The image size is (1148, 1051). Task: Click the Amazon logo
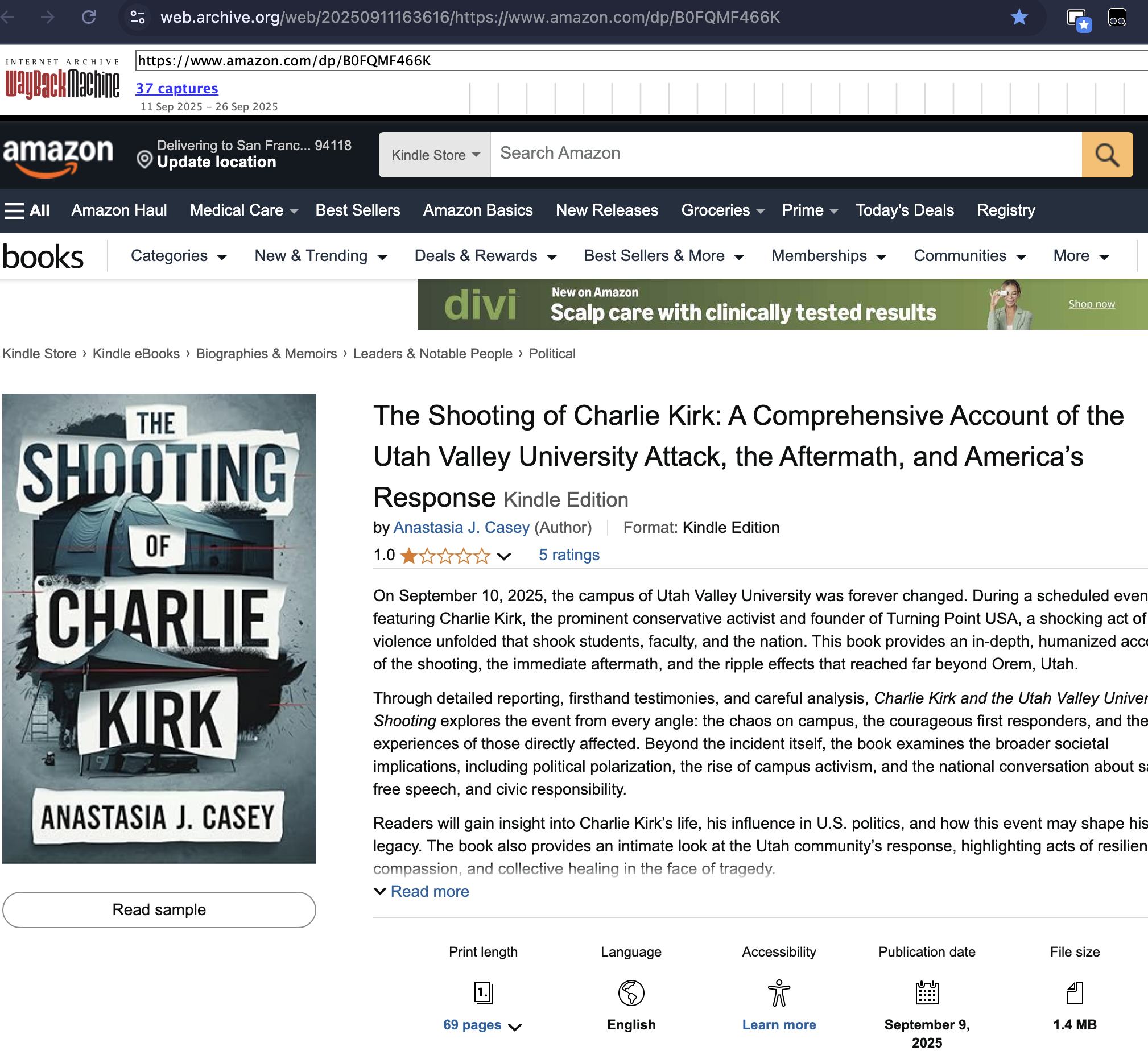[x=57, y=155]
